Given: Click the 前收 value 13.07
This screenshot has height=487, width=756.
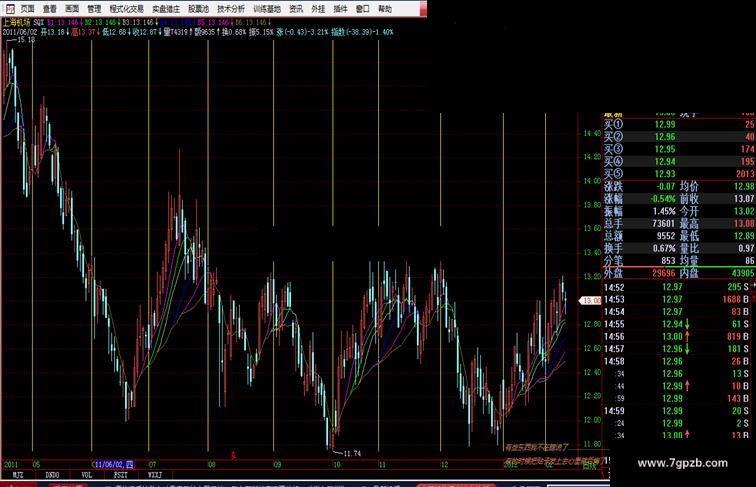Looking at the screenshot, I should coord(744,199).
